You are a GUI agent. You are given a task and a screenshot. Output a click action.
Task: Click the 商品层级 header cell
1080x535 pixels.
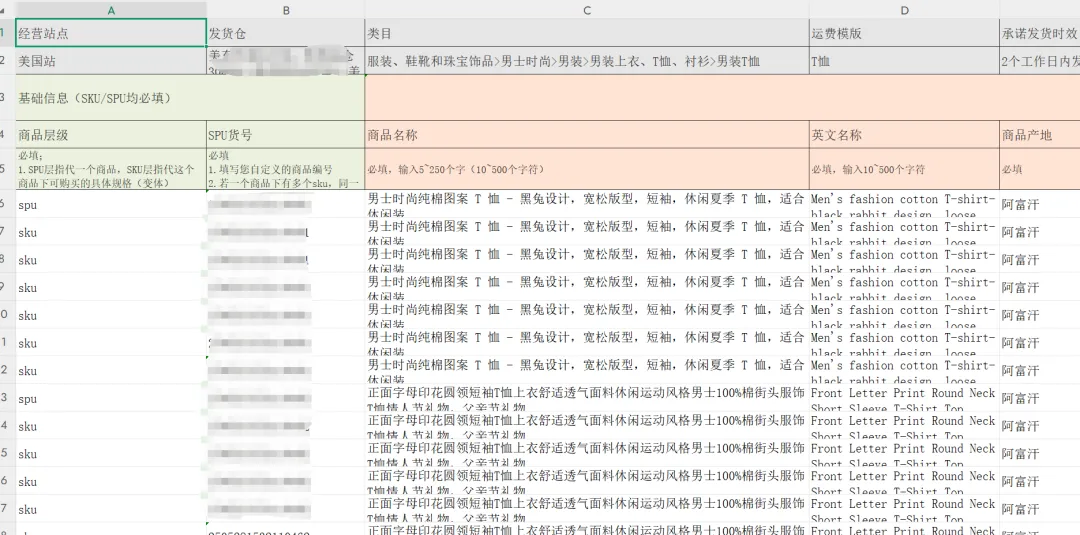tap(111, 135)
